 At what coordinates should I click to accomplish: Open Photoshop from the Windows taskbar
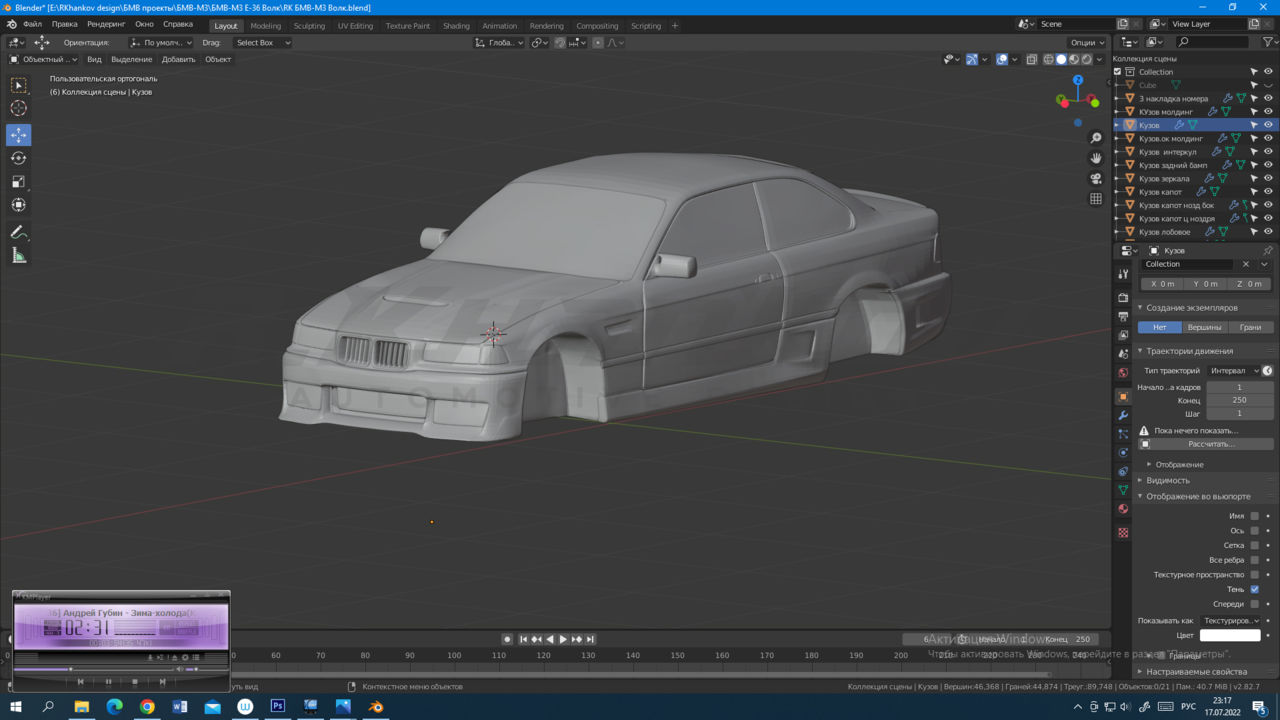[278, 707]
